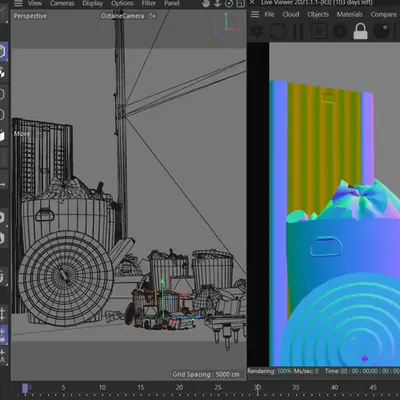Click the viewport pan hand icon
This screenshot has height=400, width=400.
206,4
